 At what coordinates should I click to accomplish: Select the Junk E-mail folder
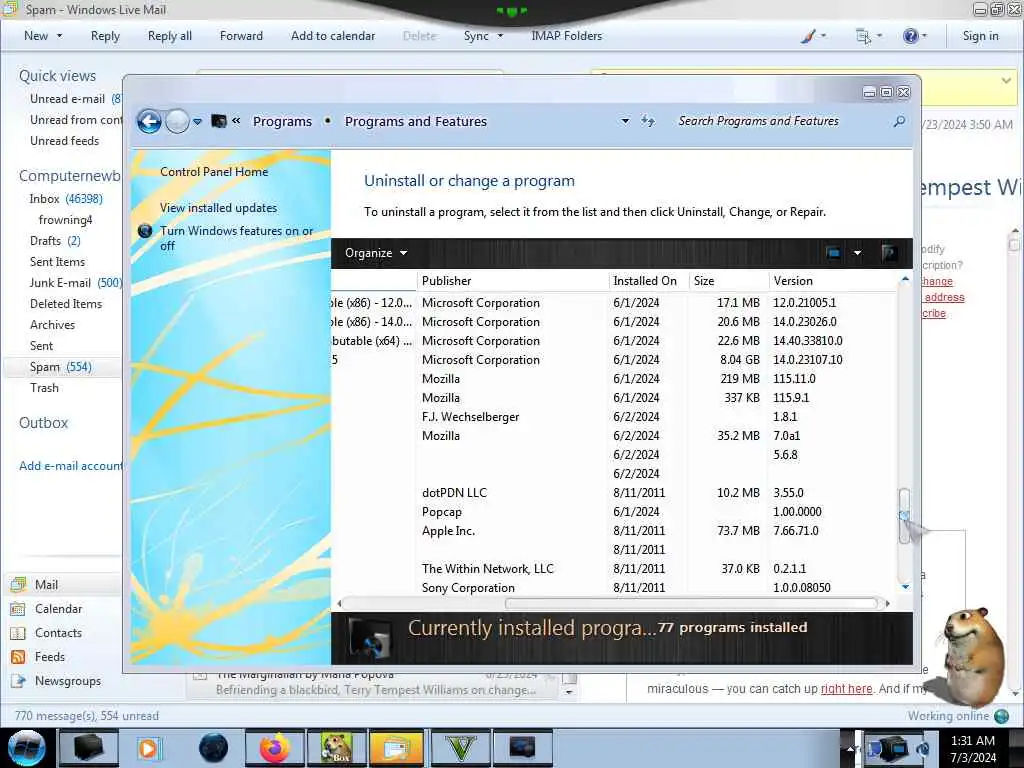pyautogui.click(x=74, y=283)
